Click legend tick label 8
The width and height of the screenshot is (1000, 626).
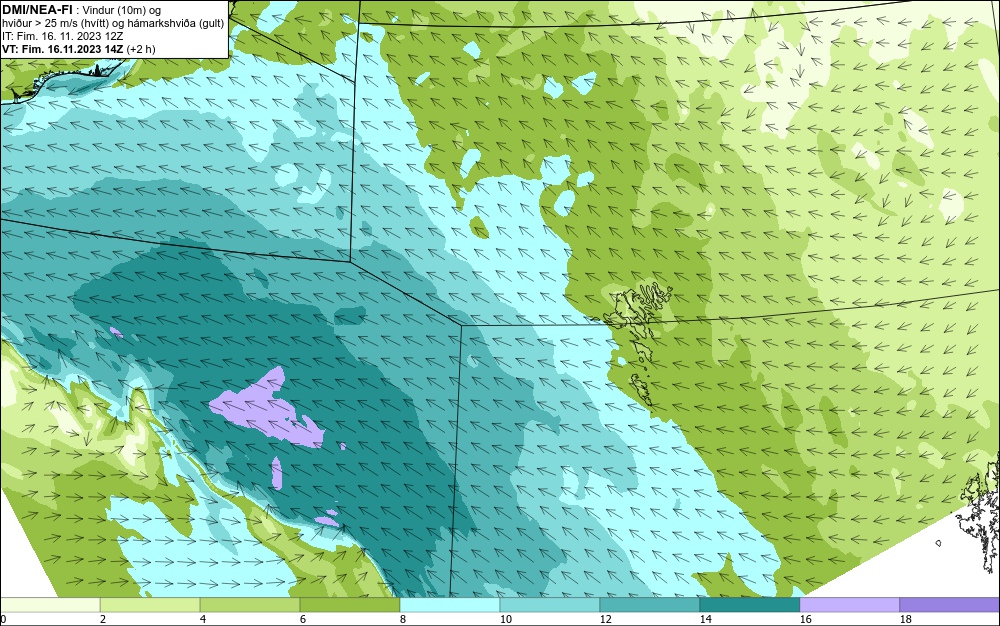(402, 619)
